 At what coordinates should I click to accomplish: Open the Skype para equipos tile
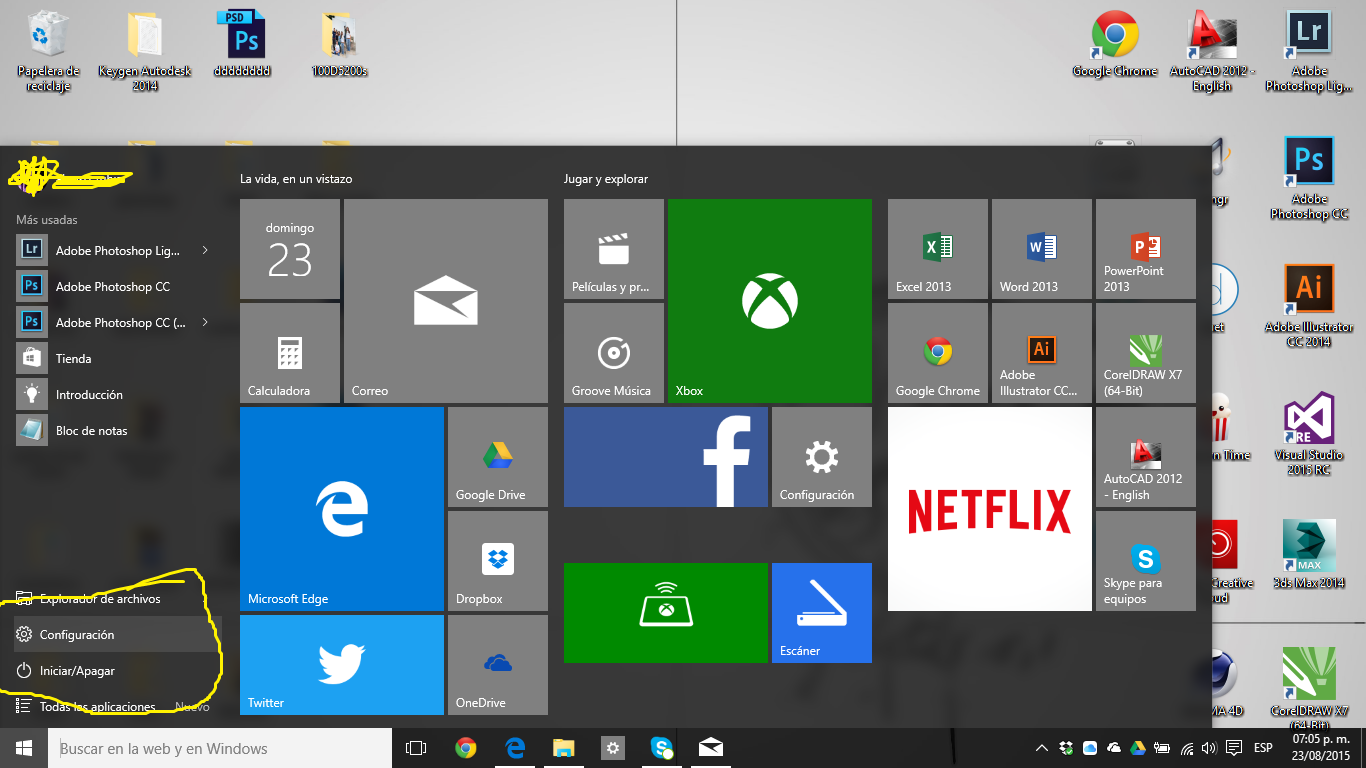tap(1146, 561)
